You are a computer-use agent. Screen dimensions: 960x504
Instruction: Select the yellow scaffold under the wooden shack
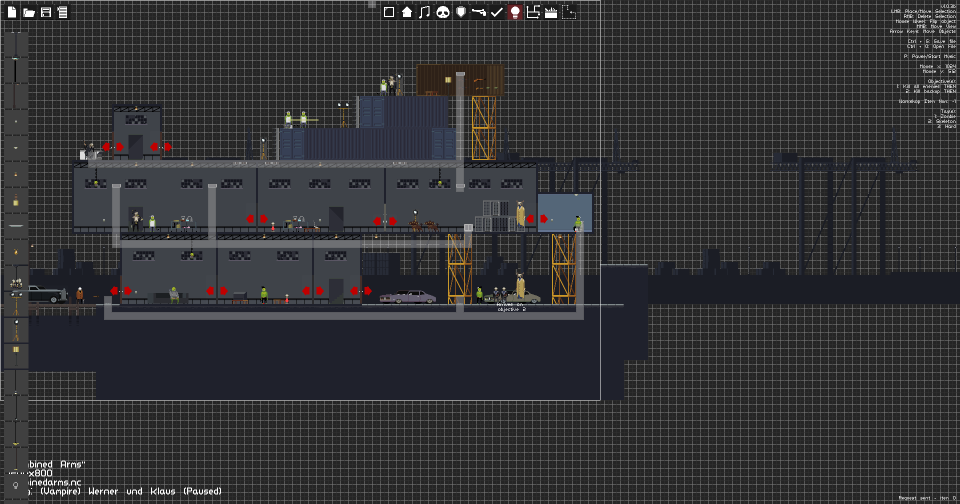click(x=484, y=128)
